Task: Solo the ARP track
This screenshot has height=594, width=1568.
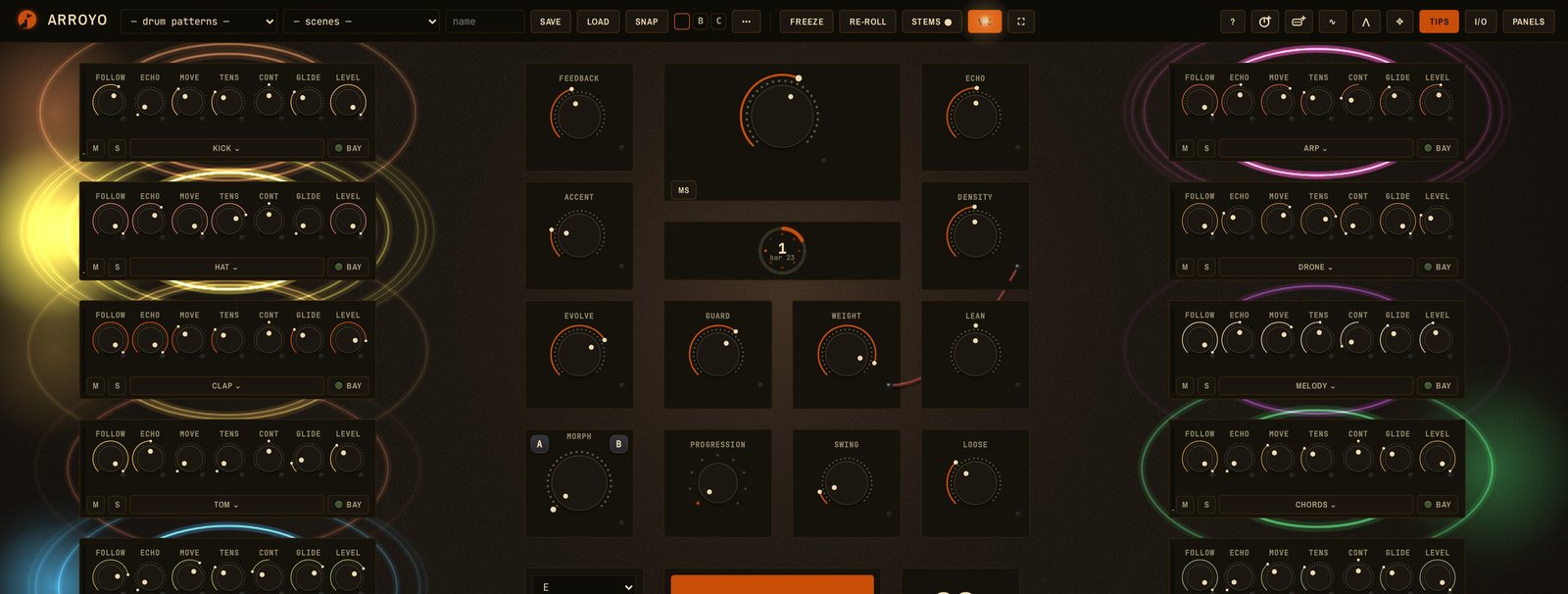Action: (x=1206, y=148)
